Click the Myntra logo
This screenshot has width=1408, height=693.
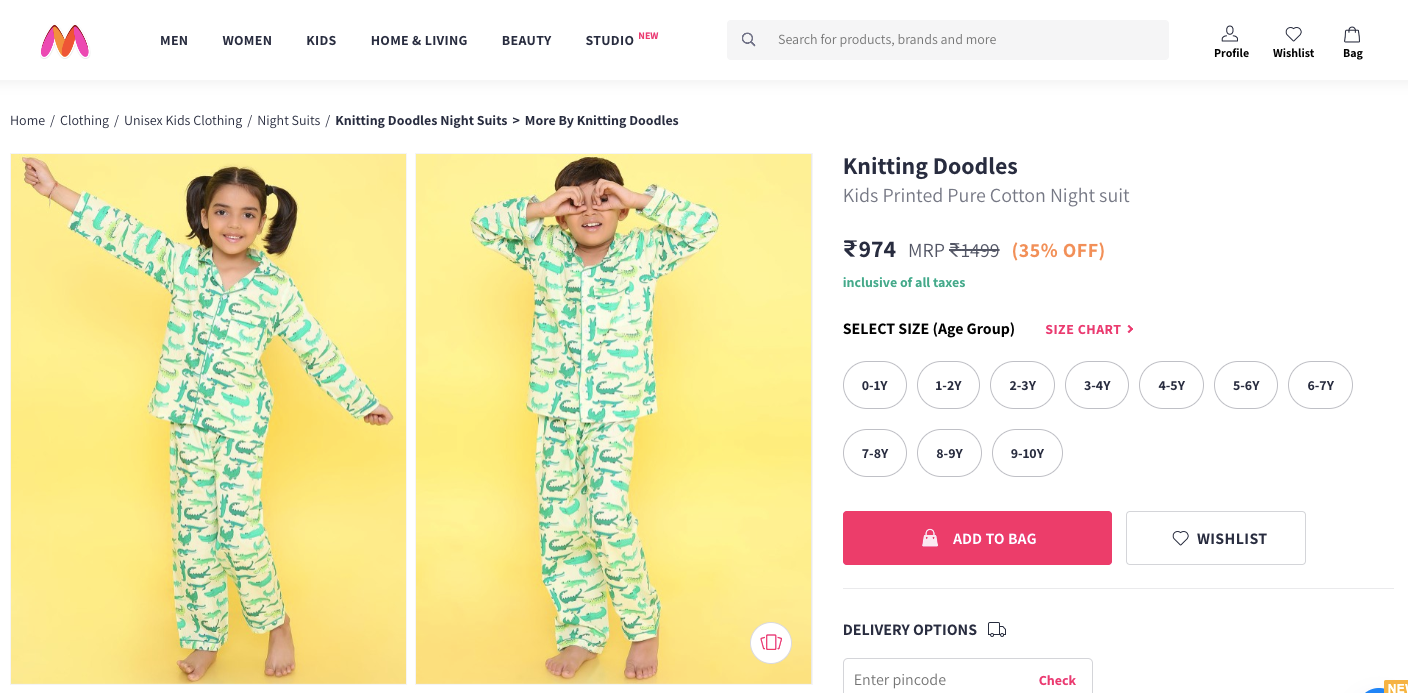pos(65,41)
